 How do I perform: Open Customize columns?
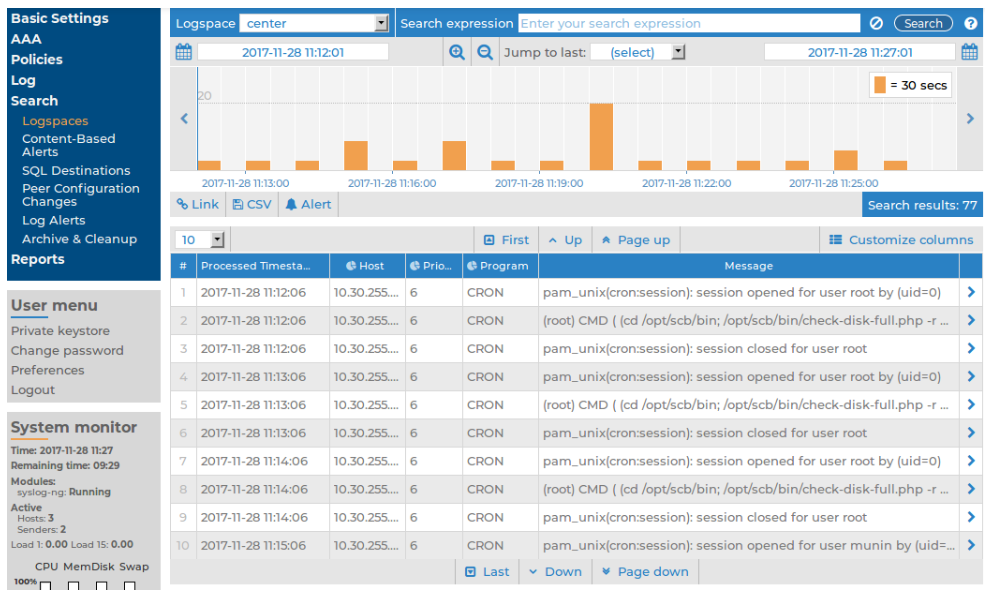click(x=901, y=239)
